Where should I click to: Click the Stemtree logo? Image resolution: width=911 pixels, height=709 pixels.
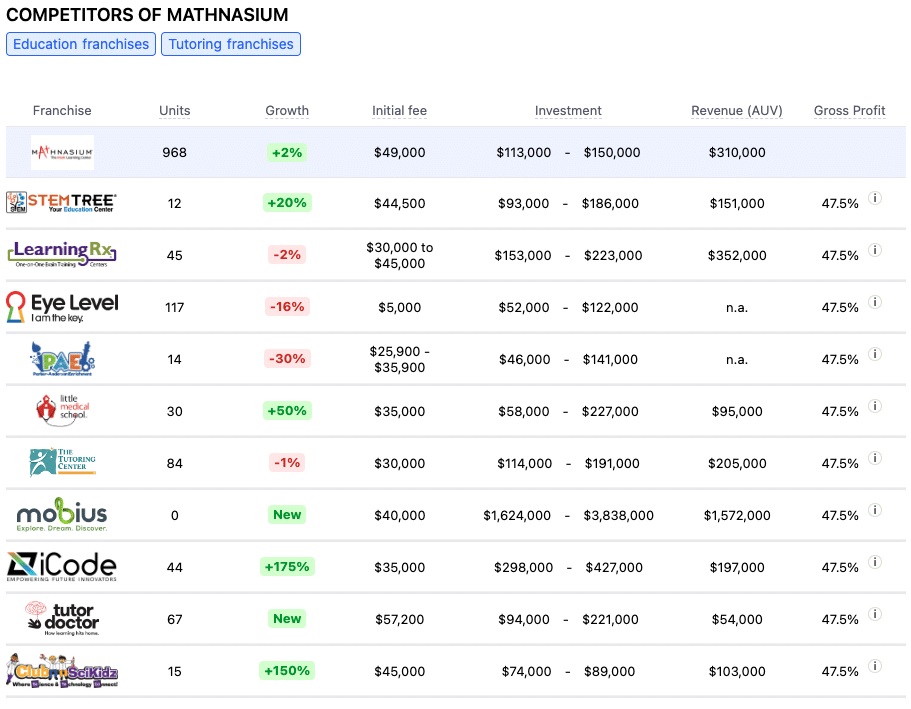[x=62, y=203]
